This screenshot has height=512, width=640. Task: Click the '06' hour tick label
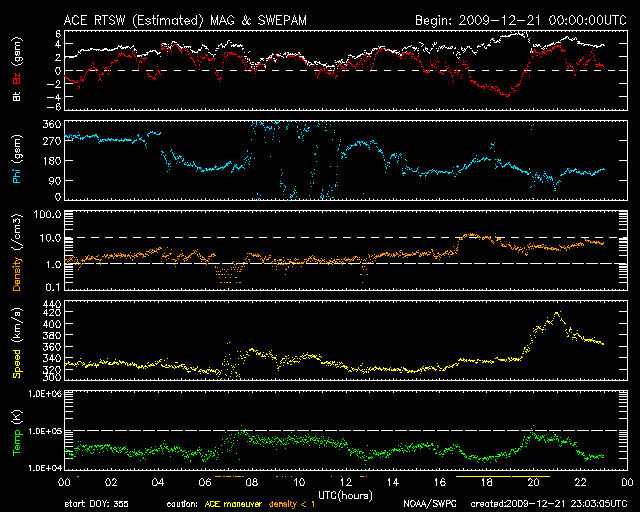click(x=205, y=483)
